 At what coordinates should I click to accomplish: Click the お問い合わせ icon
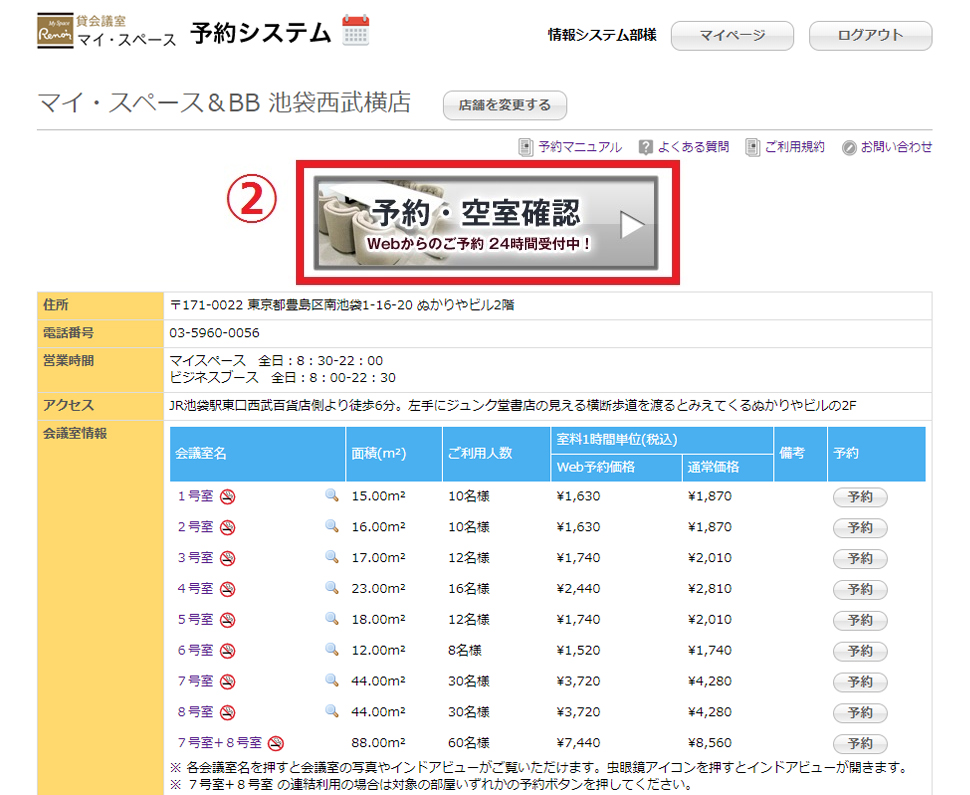coord(849,147)
